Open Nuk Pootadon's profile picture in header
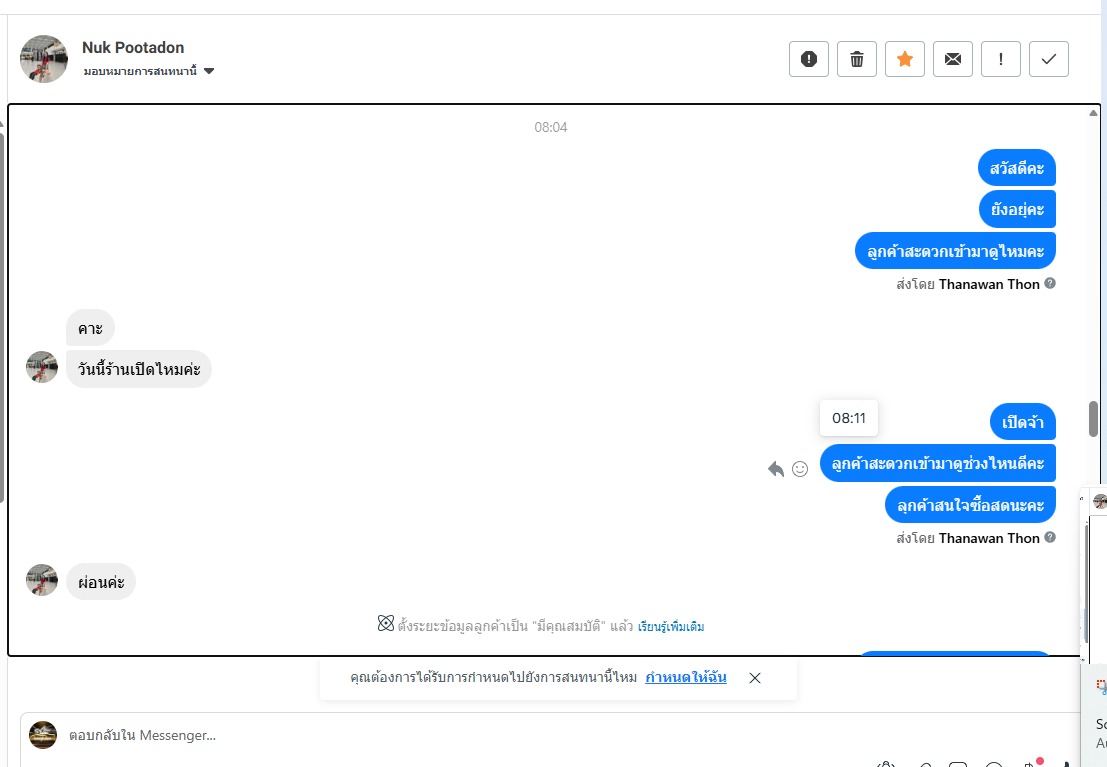This screenshot has width=1107, height=767. click(x=44, y=59)
